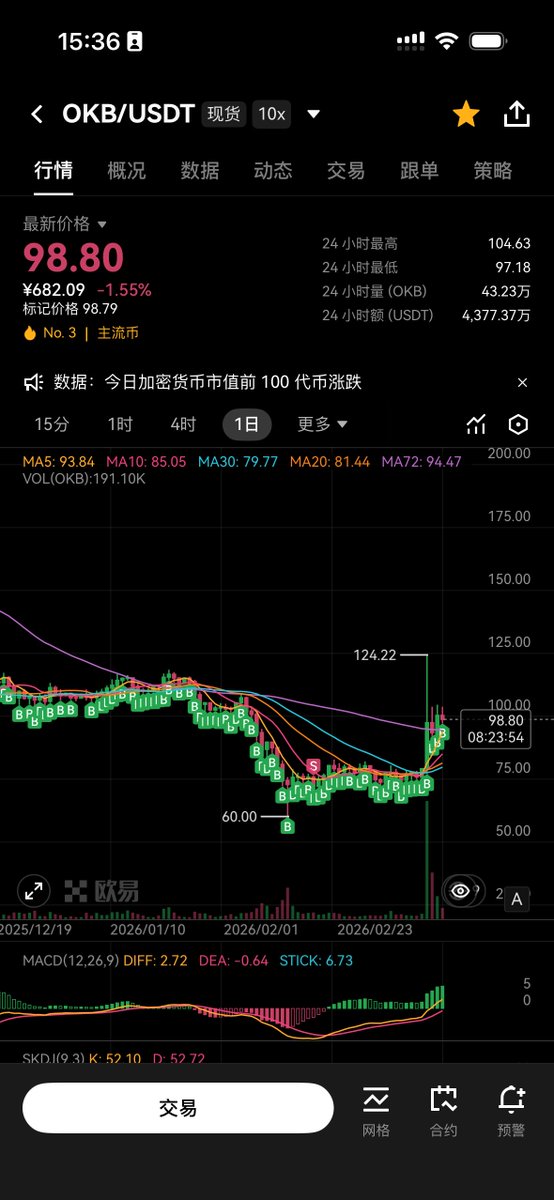This screenshot has width=554, height=1200.
Task: Switch to the 行情 tab
Action: 53,171
